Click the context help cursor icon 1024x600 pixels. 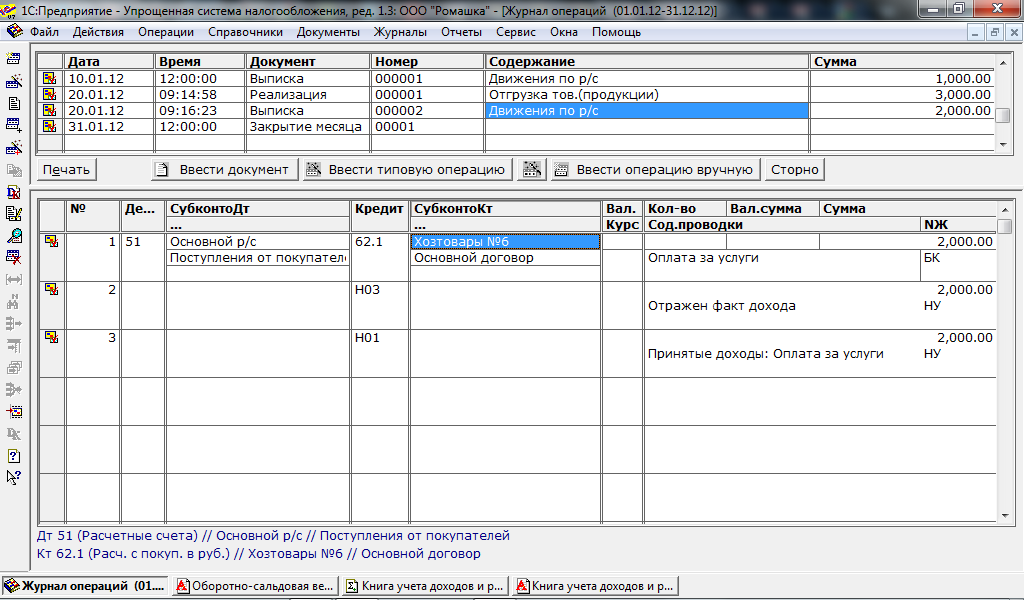click(14, 477)
